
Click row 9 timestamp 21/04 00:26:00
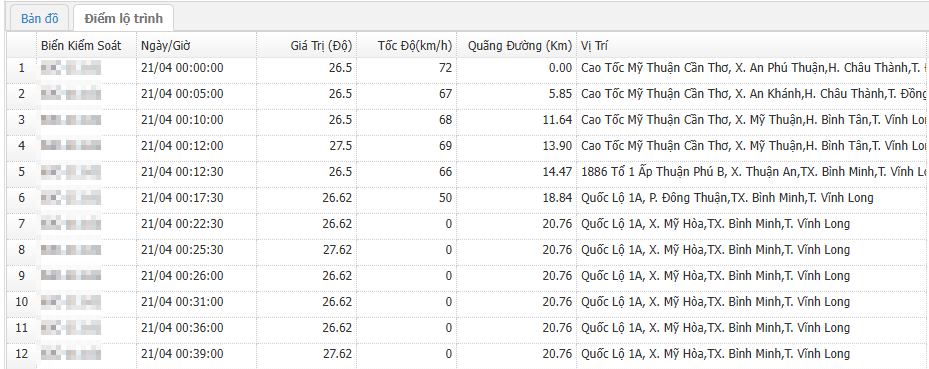[x=182, y=276]
